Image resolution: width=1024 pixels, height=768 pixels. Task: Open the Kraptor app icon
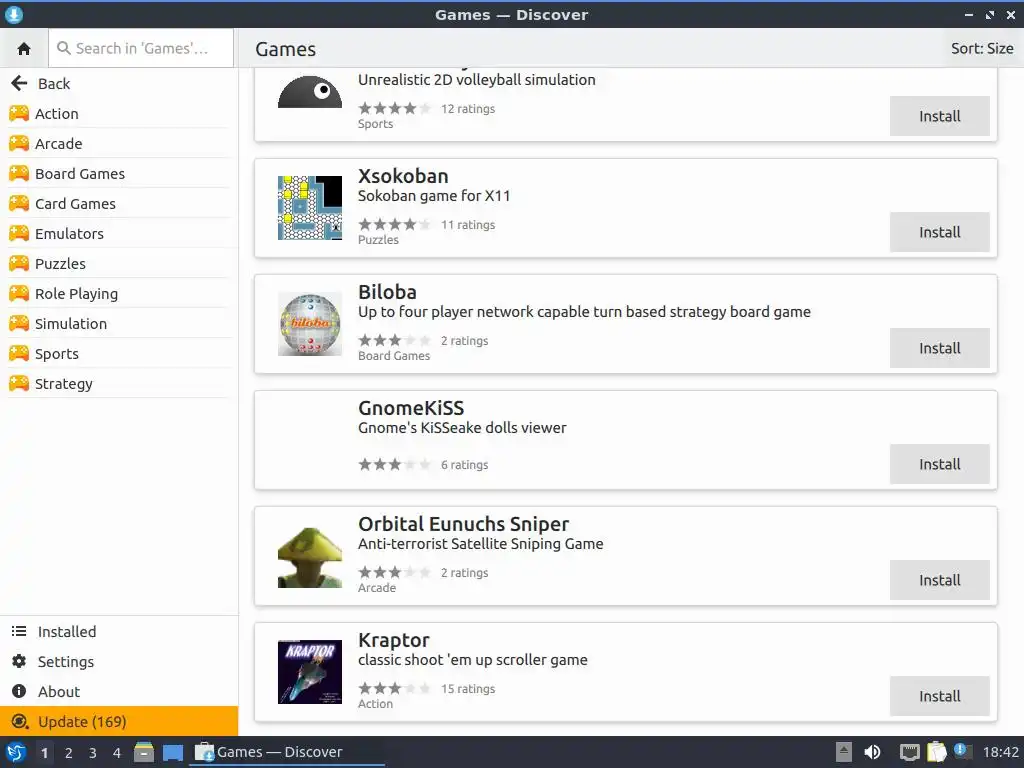tap(310, 672)
